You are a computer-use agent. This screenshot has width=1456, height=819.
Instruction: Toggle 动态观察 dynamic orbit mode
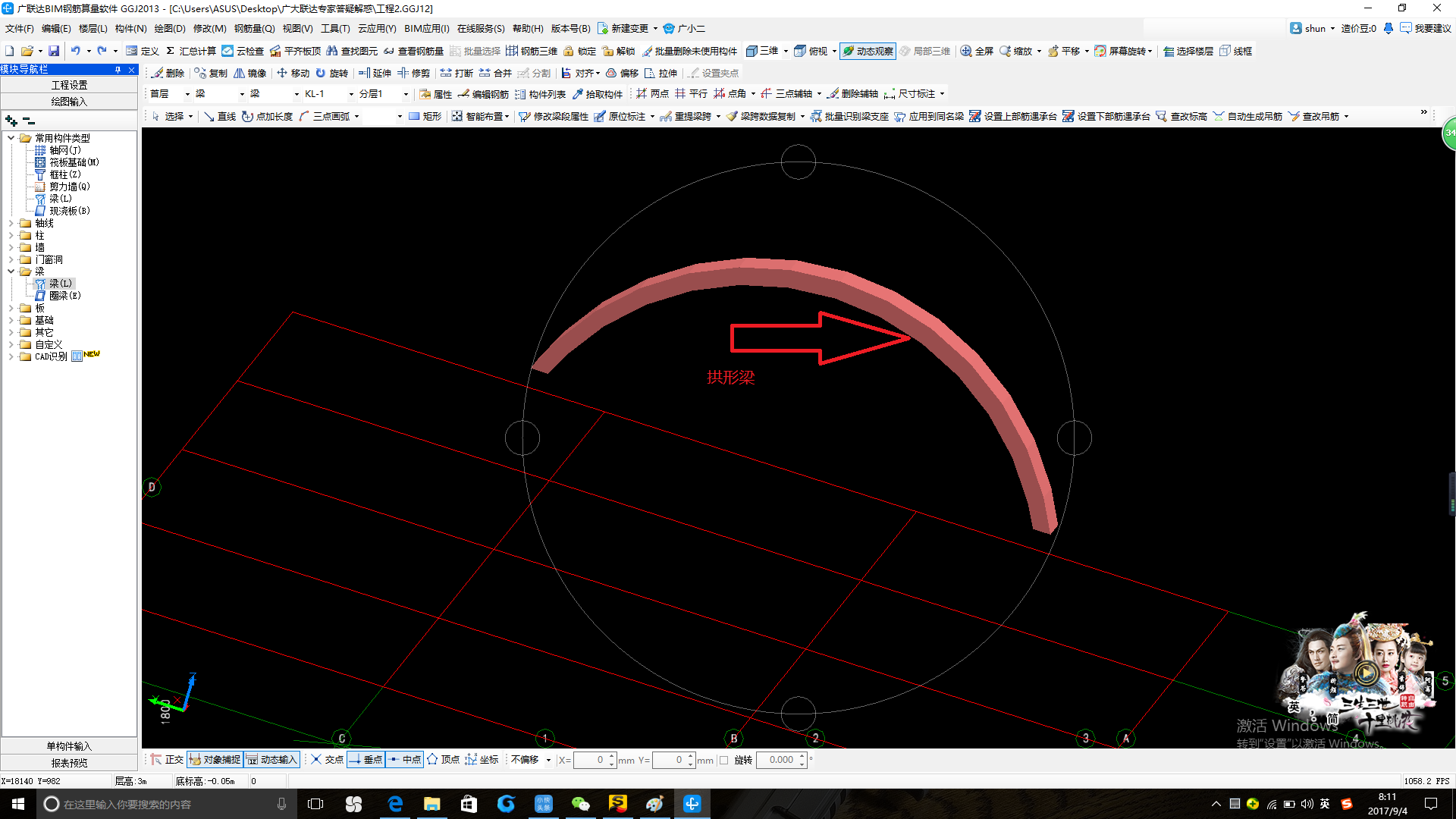(x=868, y=51)
